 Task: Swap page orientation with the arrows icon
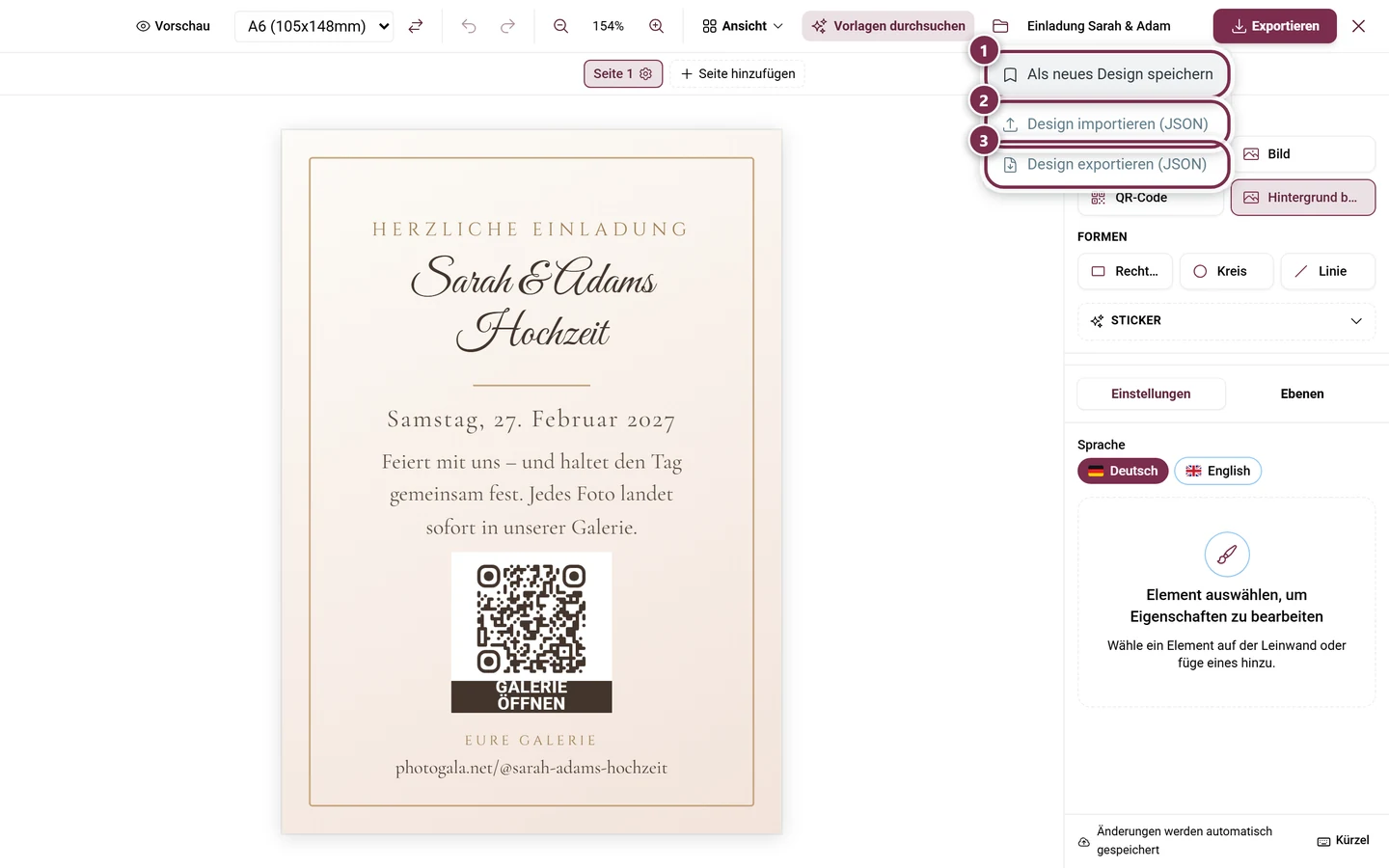[416, 26]
